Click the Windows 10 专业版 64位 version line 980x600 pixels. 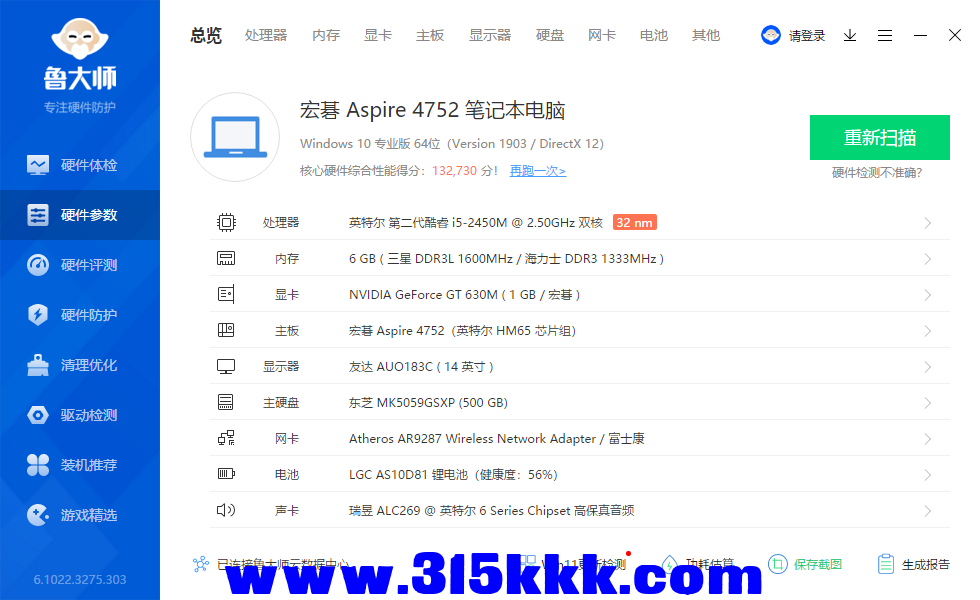pyautogui.click(x=452, y=144)
